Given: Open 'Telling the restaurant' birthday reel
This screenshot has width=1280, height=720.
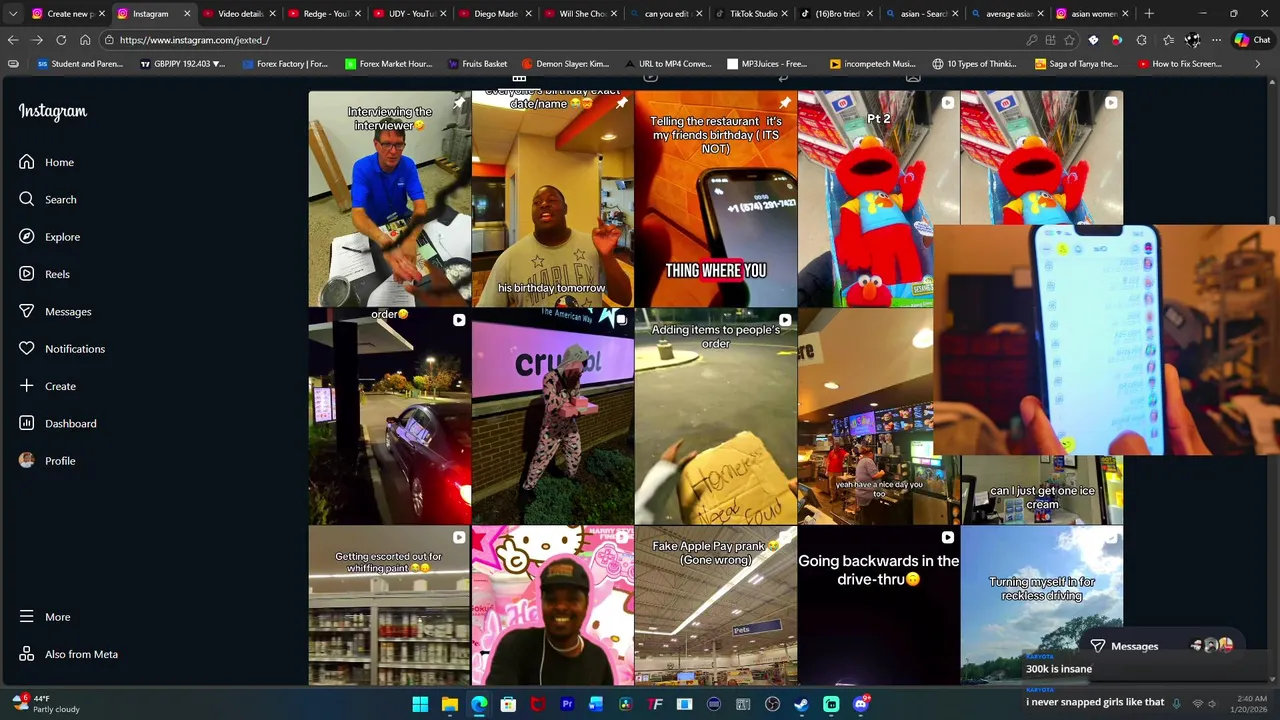Looking at the screenshot, I should point(715,199).
